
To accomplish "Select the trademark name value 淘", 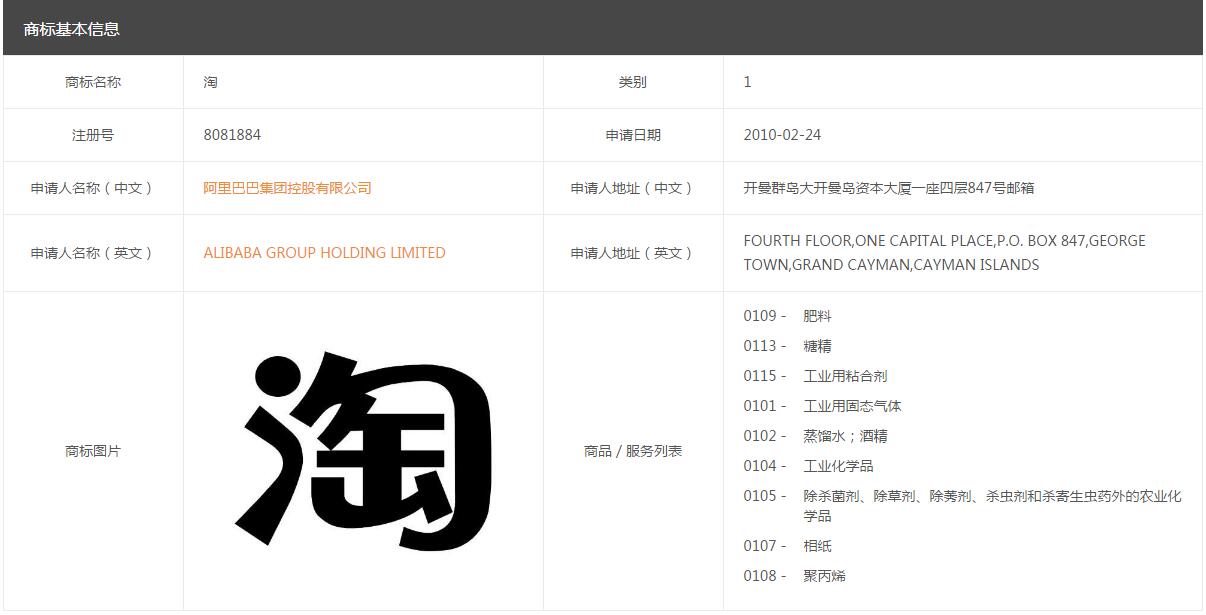I will point(210,82).
